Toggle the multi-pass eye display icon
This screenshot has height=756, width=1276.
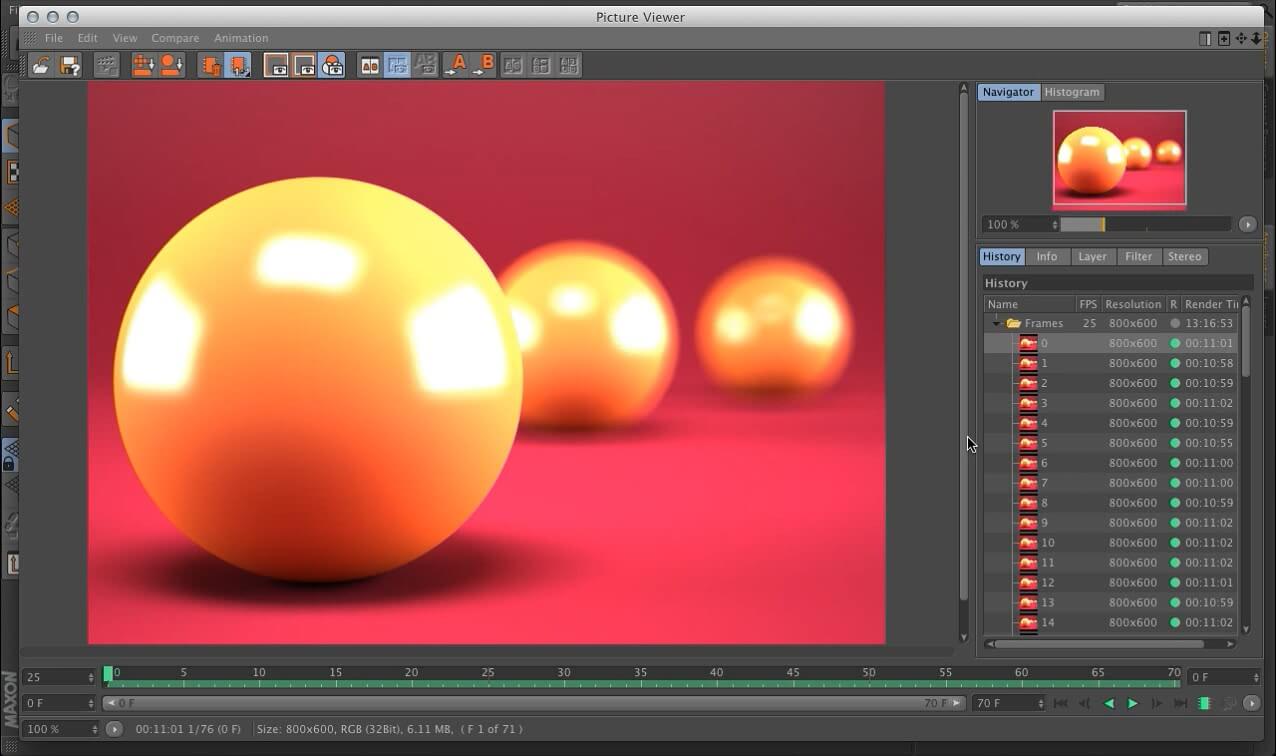(332, 66)
